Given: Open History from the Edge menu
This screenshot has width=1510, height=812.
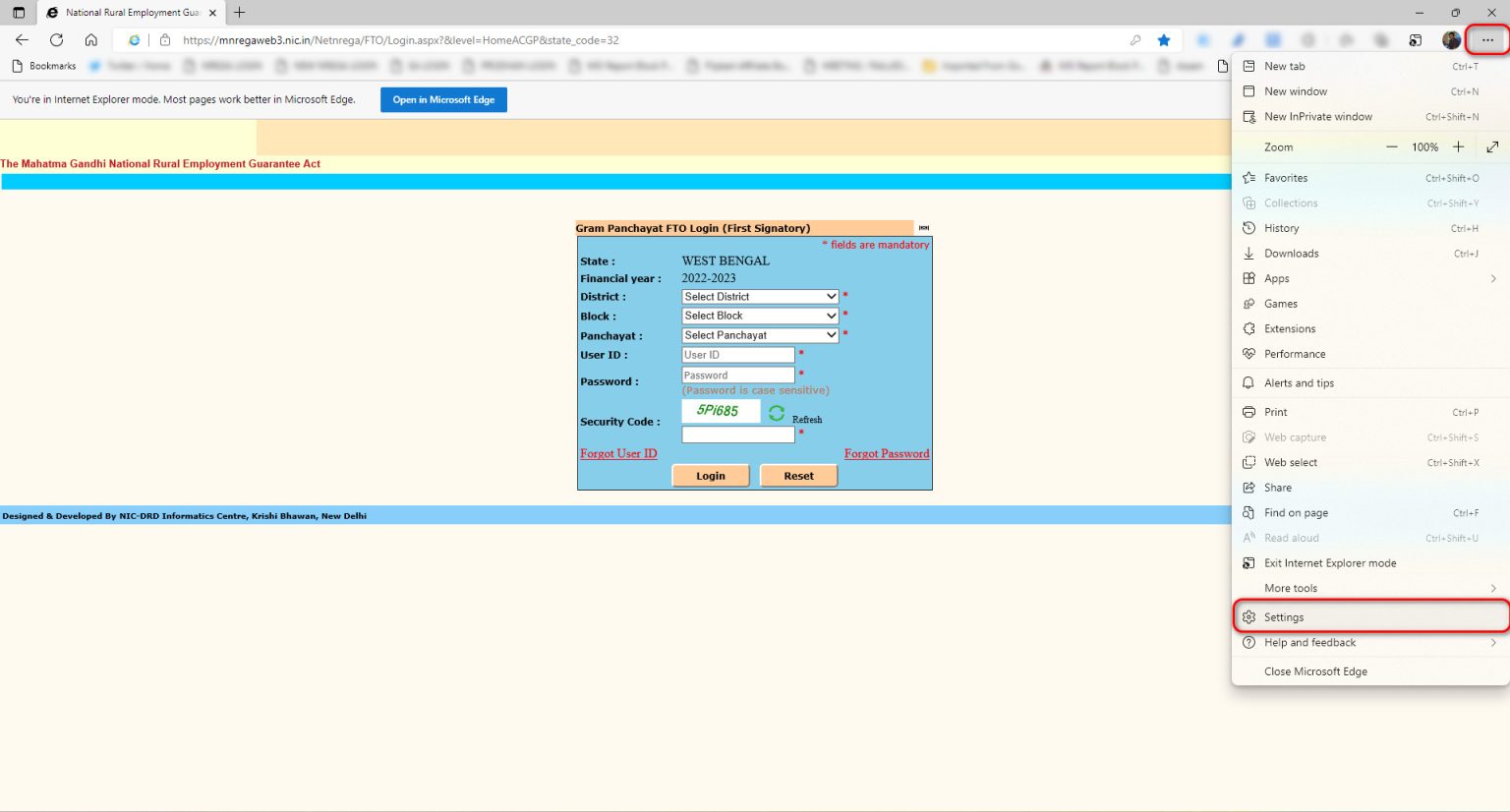Looking at the screenshot, I should [1283, 227].
